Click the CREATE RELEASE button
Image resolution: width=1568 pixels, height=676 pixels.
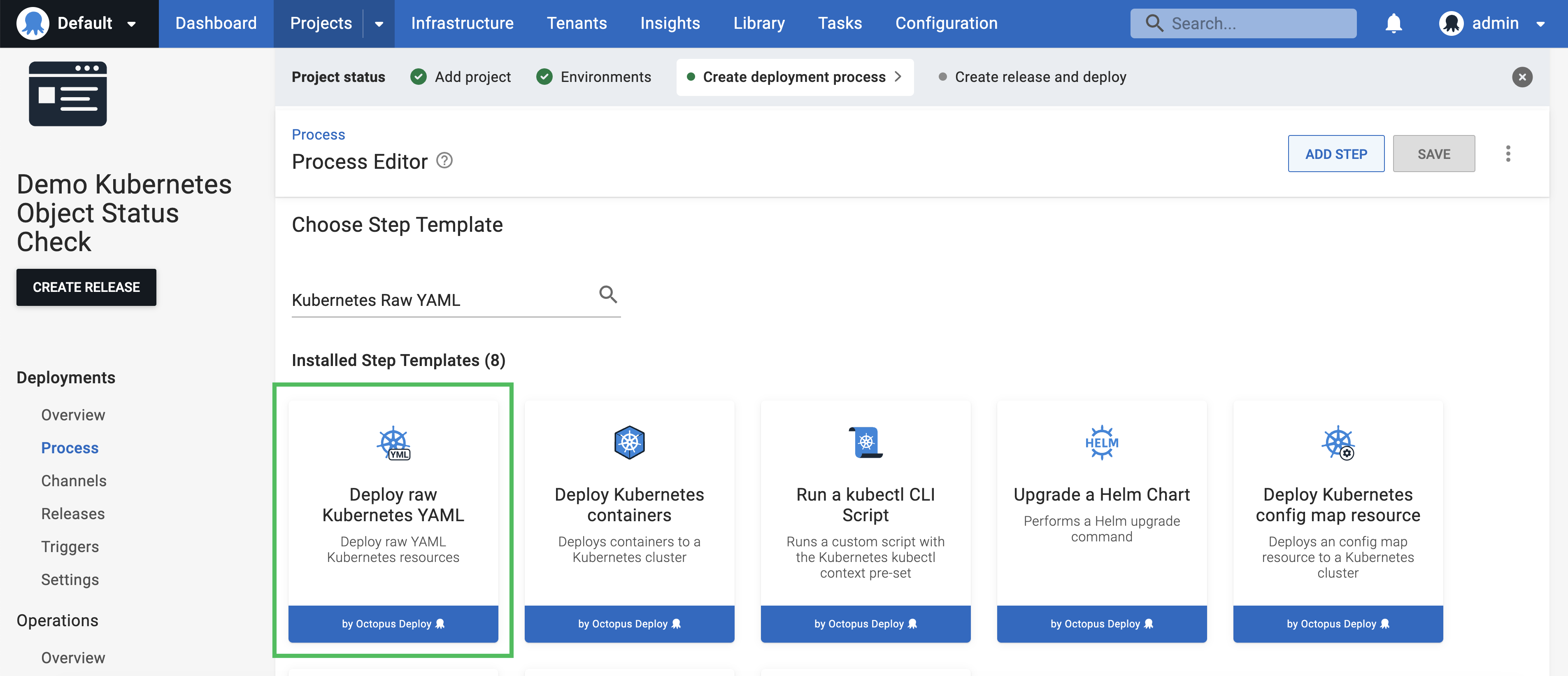(x=86, y=287)
